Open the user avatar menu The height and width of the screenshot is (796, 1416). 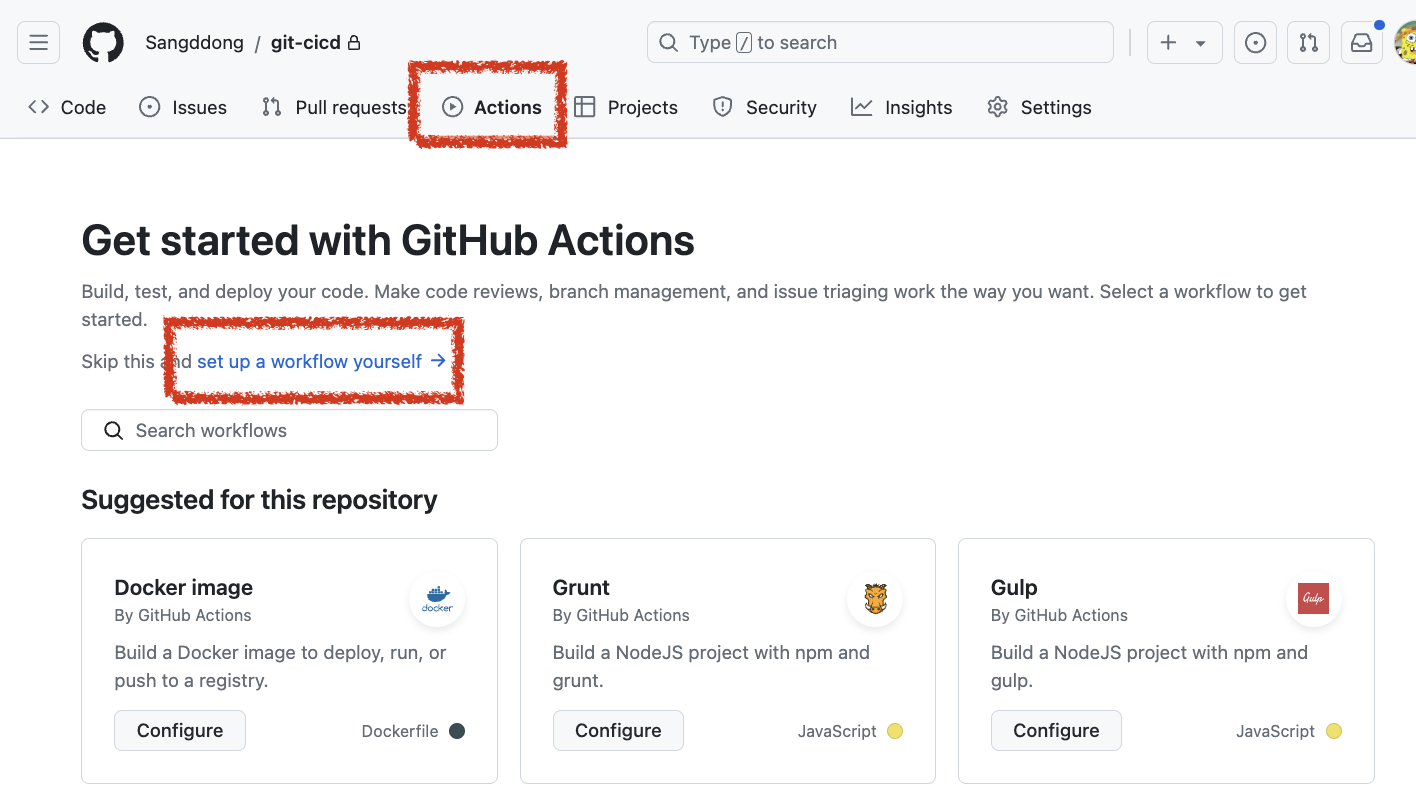(x=1406, y=43)
